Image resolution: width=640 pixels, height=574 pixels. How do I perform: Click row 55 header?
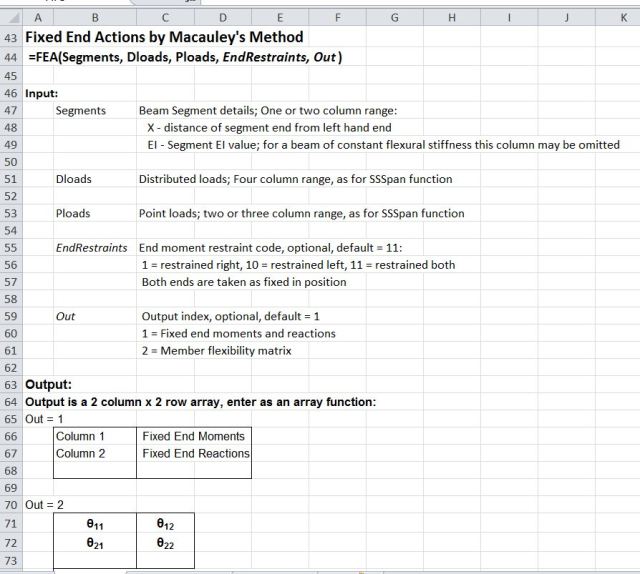click(12, 247)
